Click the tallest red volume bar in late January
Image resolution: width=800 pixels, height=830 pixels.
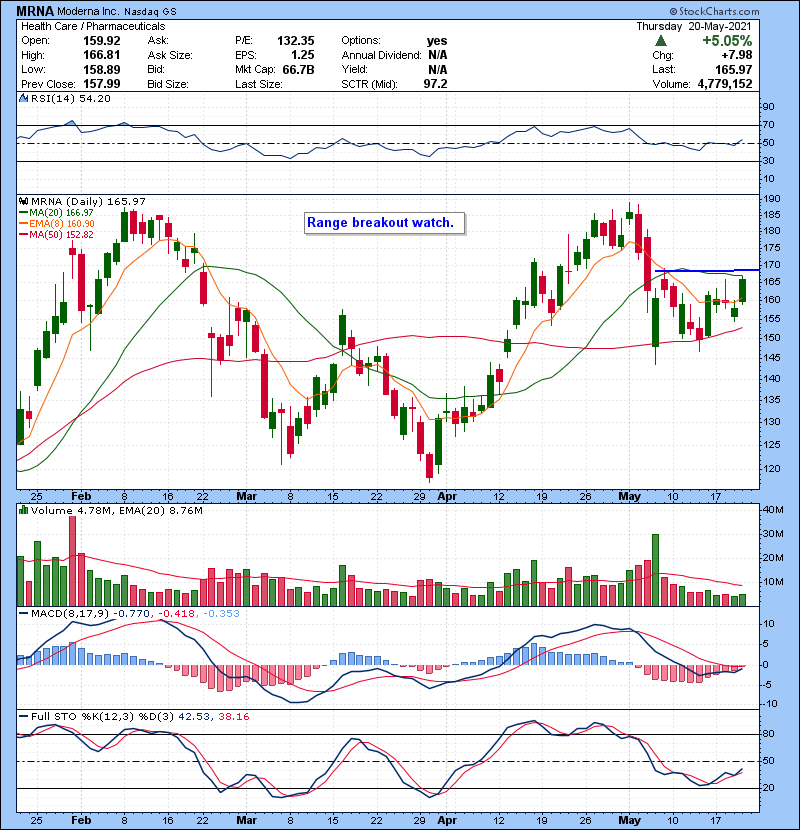click(73, 561)
